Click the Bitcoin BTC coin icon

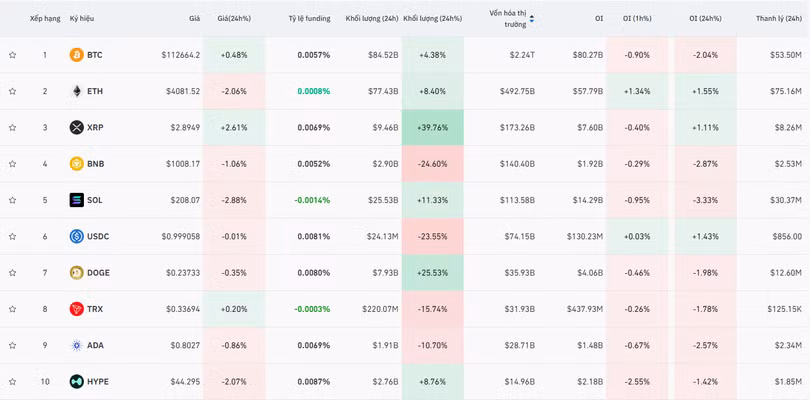76,55
